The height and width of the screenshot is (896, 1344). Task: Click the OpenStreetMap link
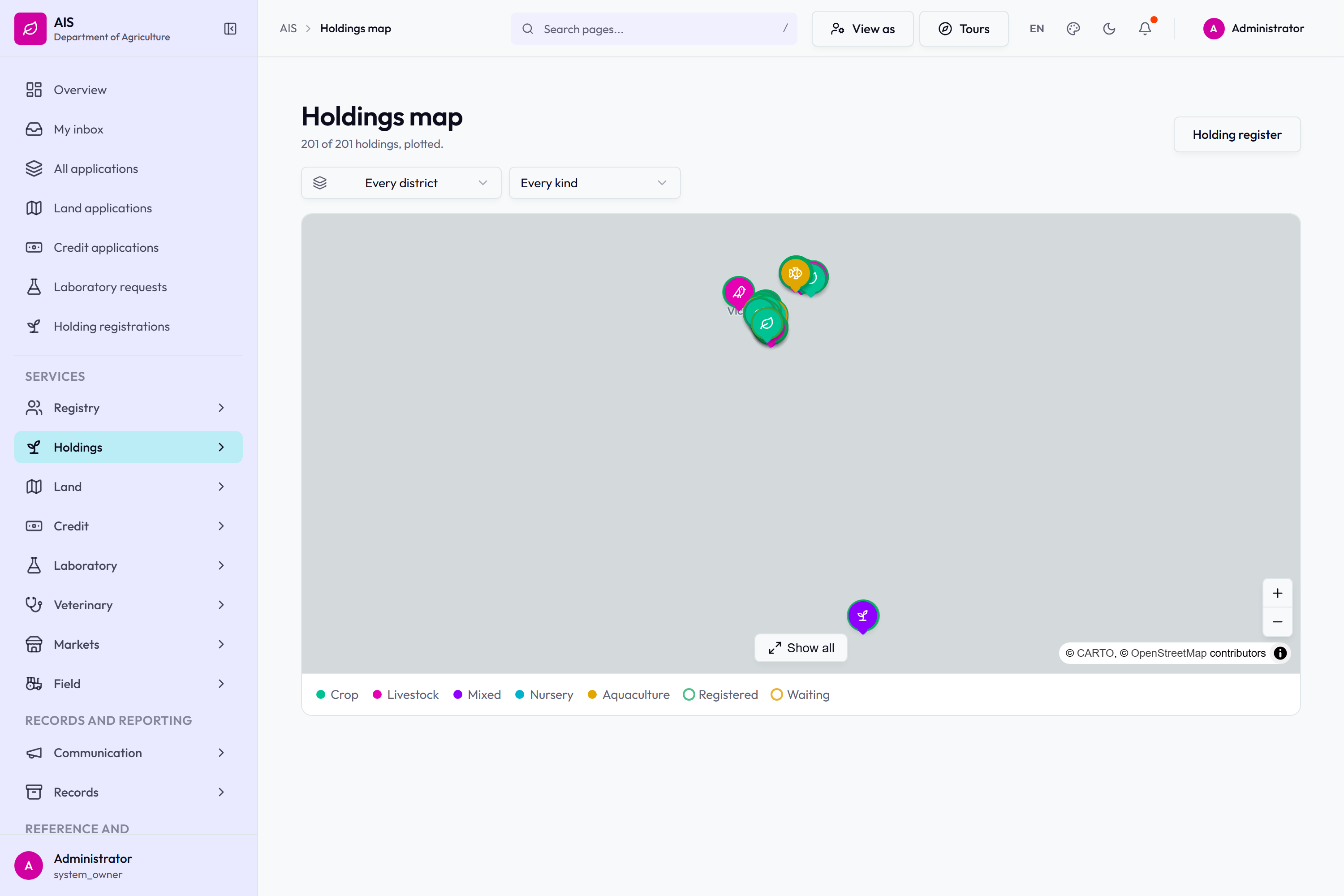pyautogui.click(x=1168, y=653)
